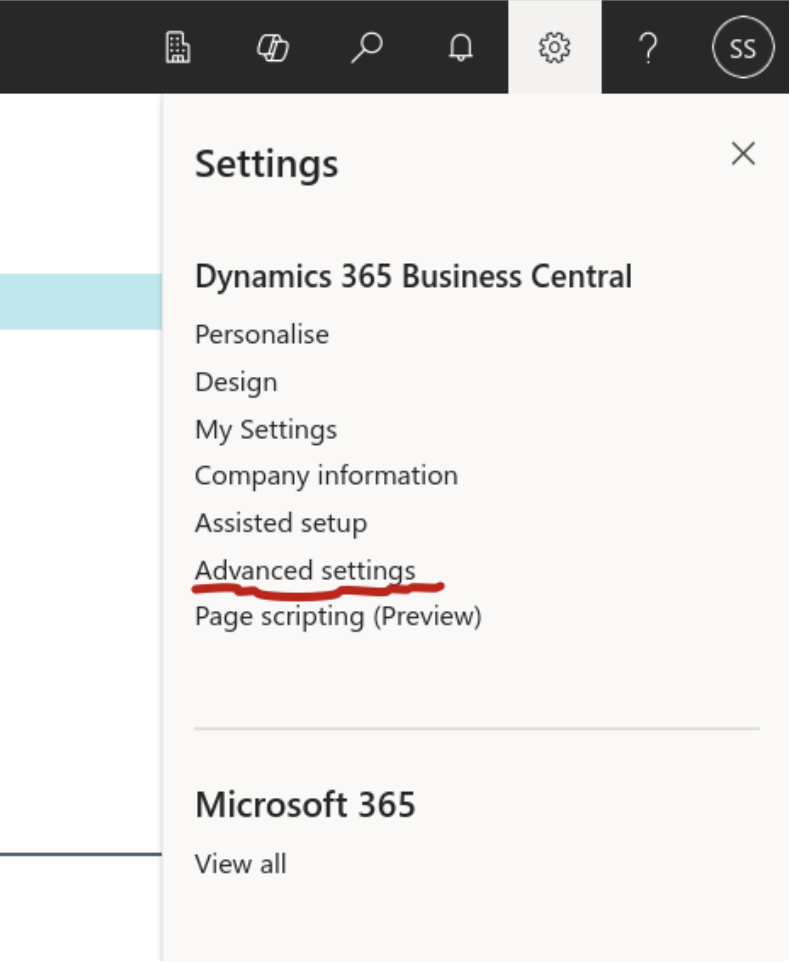Open the underlined Advanced settings link
790x962 pixels.
305,571
